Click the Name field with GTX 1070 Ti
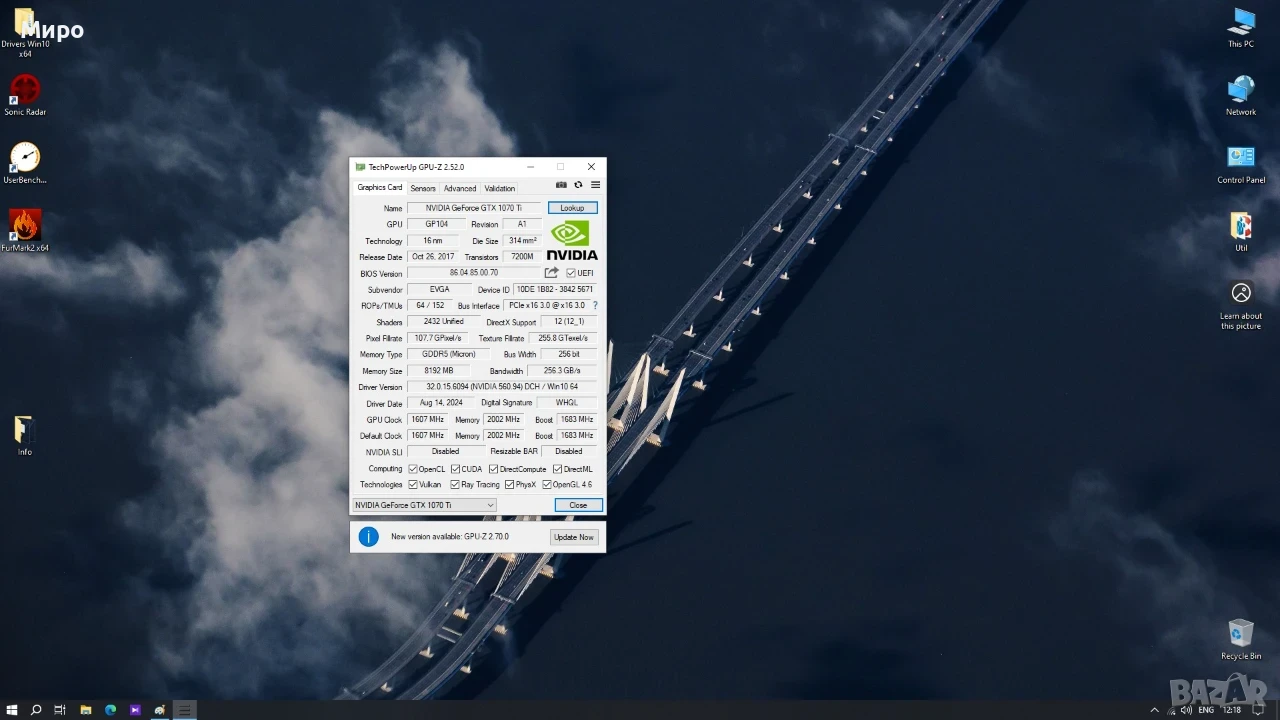This screenshot has height=720, width=1280. 474,208
